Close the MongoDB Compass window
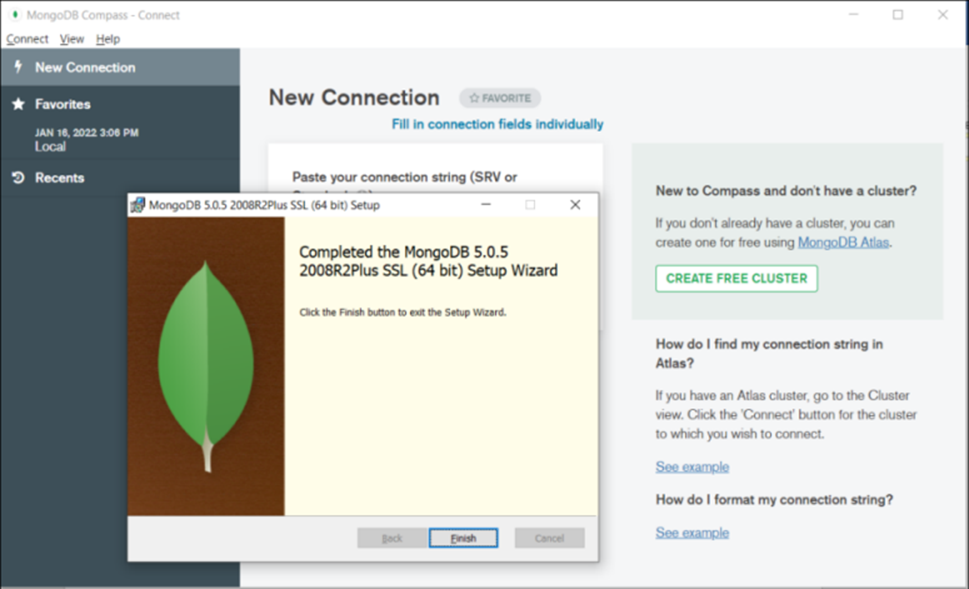The width and height of the screenshot is (969, 589). (x=942, y=15)
